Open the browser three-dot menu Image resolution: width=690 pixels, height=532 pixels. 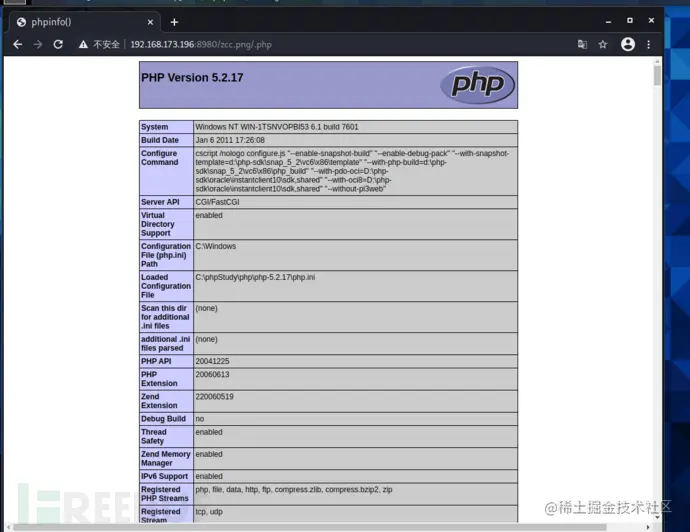tap(649, 44)
